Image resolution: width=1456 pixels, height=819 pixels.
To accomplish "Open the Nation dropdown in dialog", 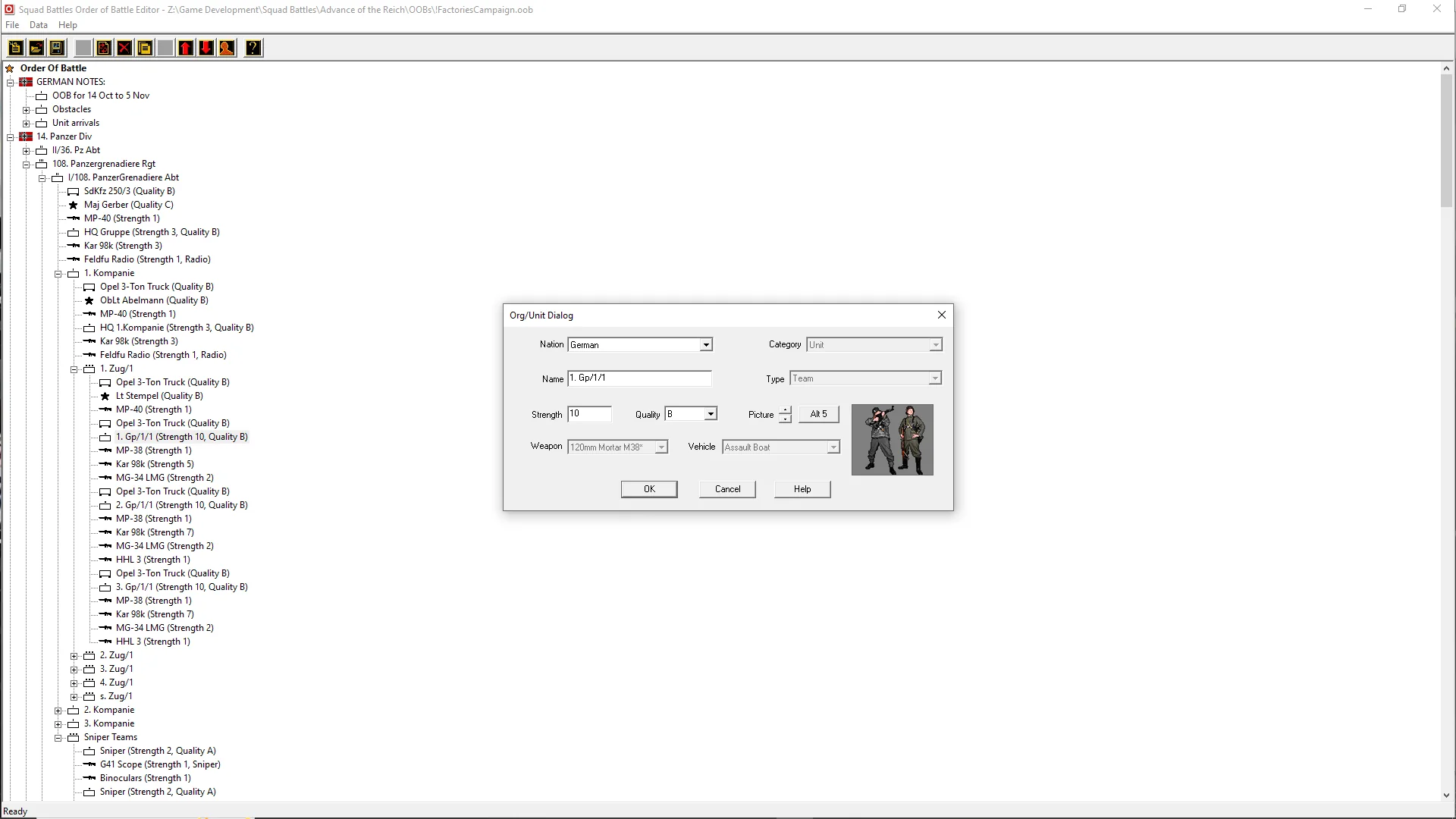I will coord(705,345).
